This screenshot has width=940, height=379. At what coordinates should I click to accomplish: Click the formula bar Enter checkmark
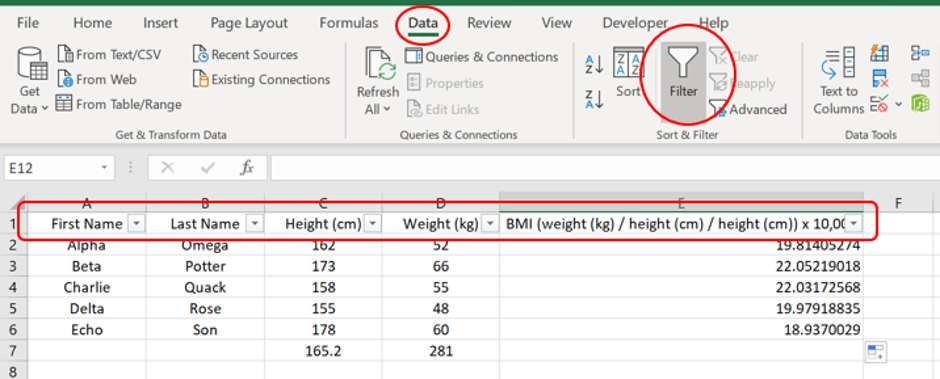tap(207, 168)
